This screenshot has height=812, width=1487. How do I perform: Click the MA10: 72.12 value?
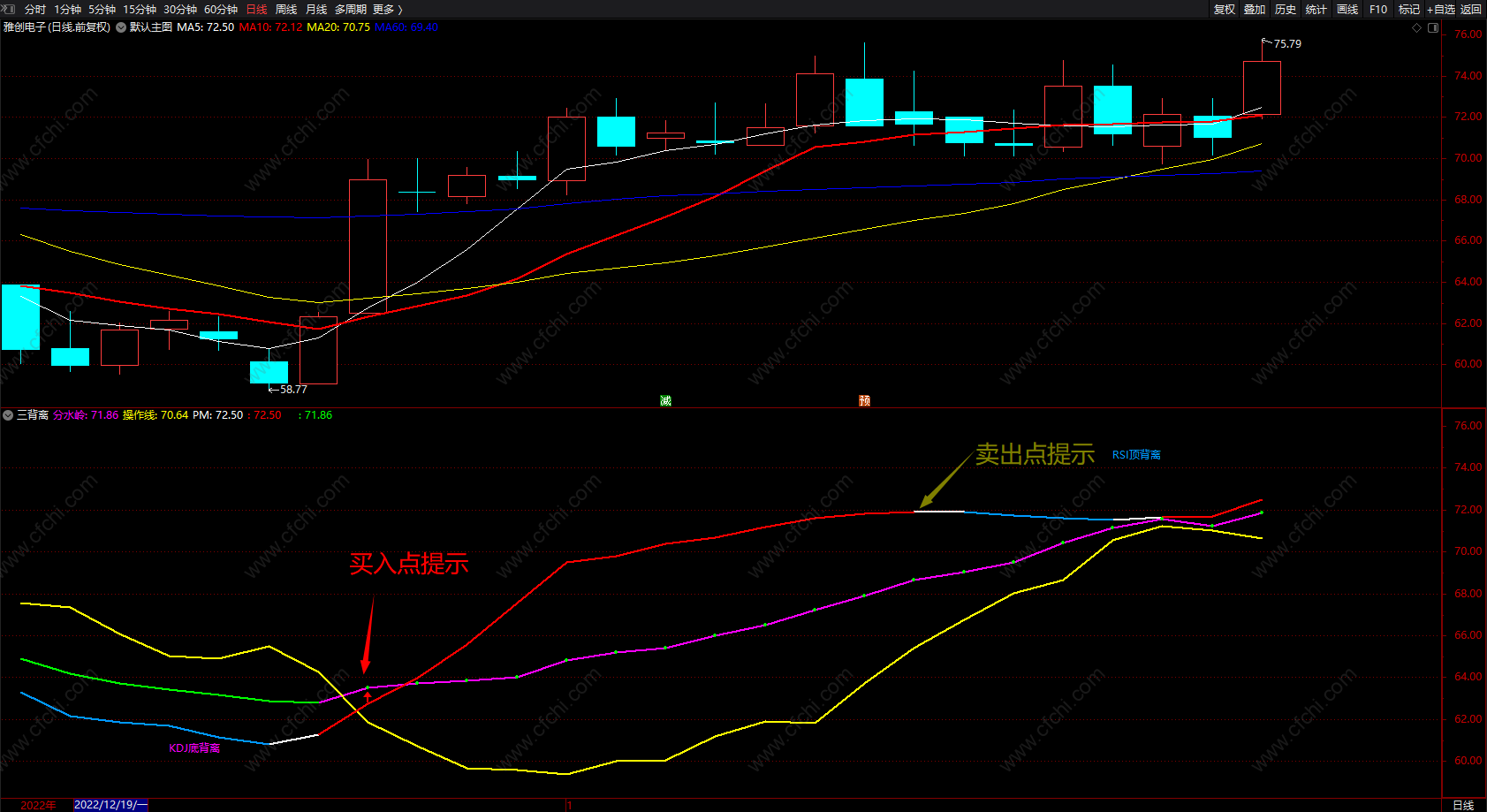point(271,27)
